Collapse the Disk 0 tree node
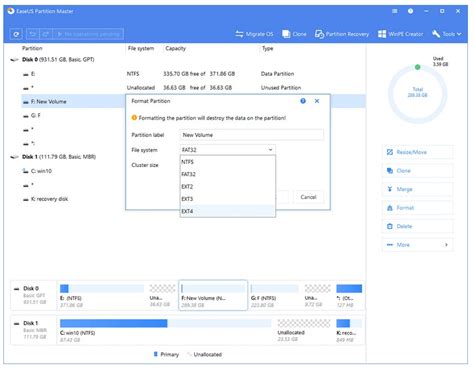This screenshot has height=369, width=474. click(x=14, y=60)
